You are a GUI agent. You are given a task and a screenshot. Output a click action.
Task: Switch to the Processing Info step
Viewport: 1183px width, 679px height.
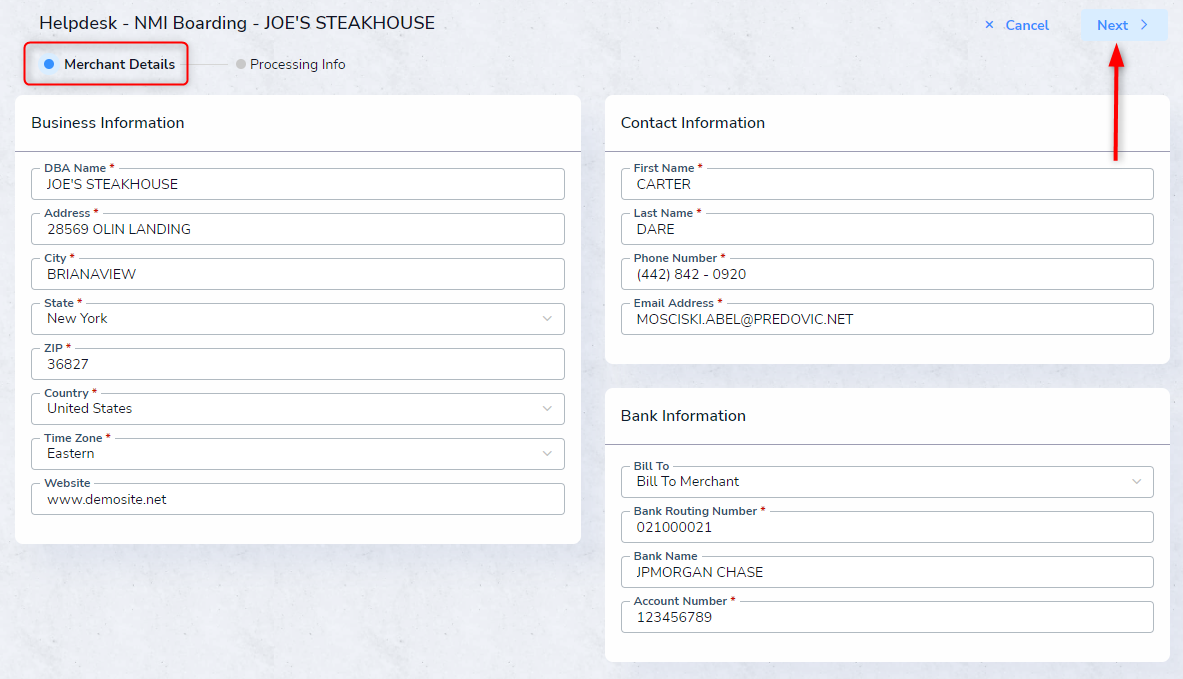tap(290, 64)
